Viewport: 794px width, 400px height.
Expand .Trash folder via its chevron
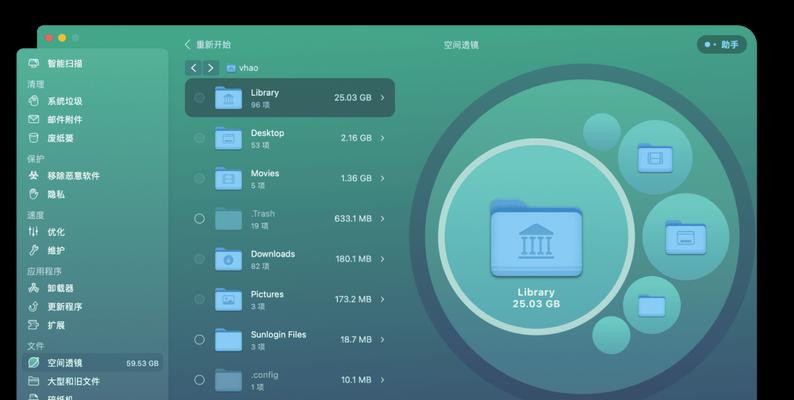pos(382,218)
